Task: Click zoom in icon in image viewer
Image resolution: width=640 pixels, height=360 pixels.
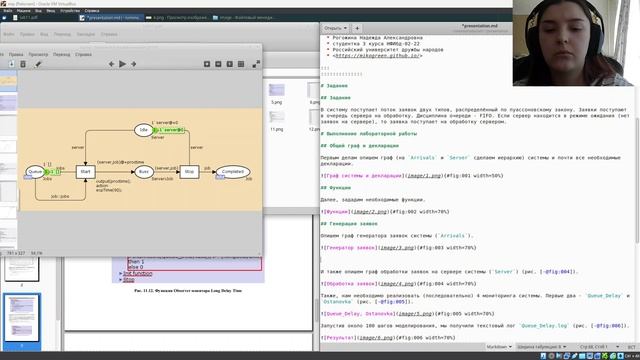Action: tap(207, 64)
